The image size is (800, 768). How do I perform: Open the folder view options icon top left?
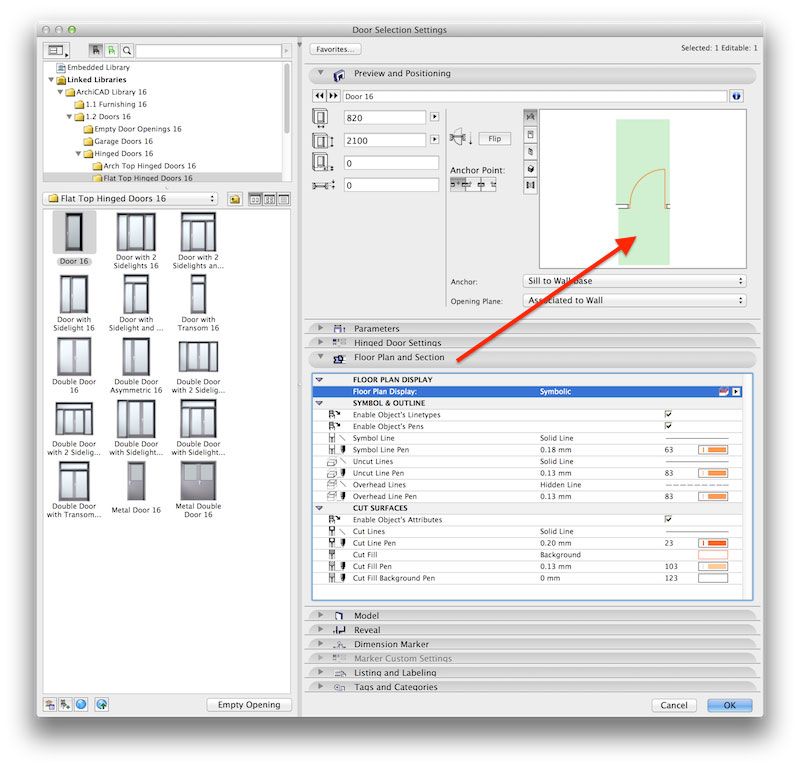point(55,50)
